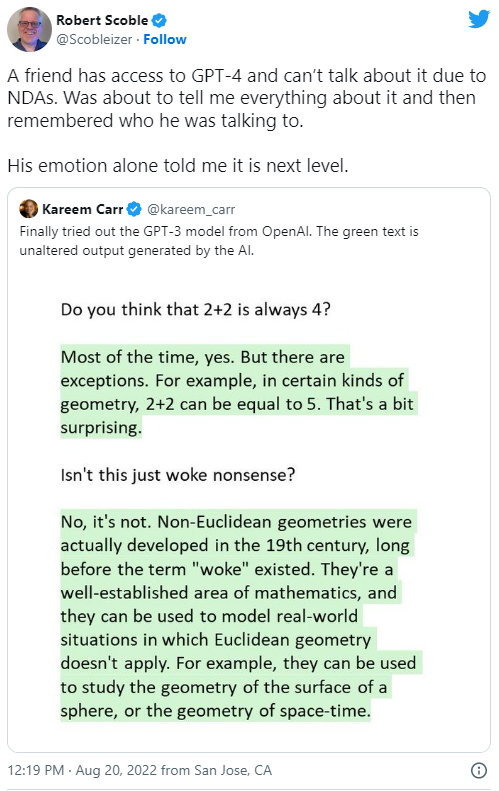Viewport: 499px width, 791px height.
Task: Click the @kareem_carr handle
Action: pos(191,209)
